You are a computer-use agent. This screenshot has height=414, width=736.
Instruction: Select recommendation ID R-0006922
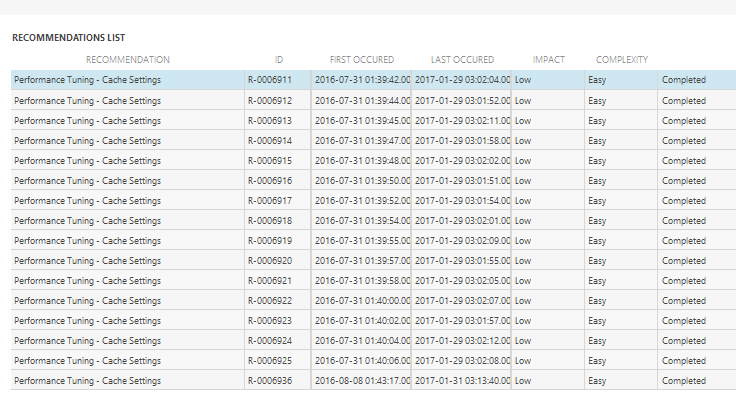(270, 301)
